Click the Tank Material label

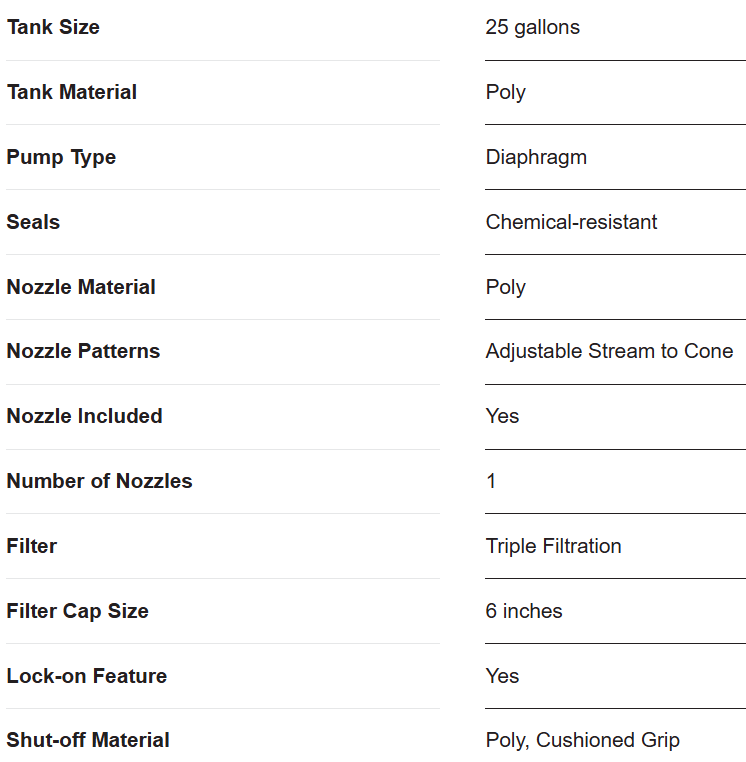coord(72,92)
